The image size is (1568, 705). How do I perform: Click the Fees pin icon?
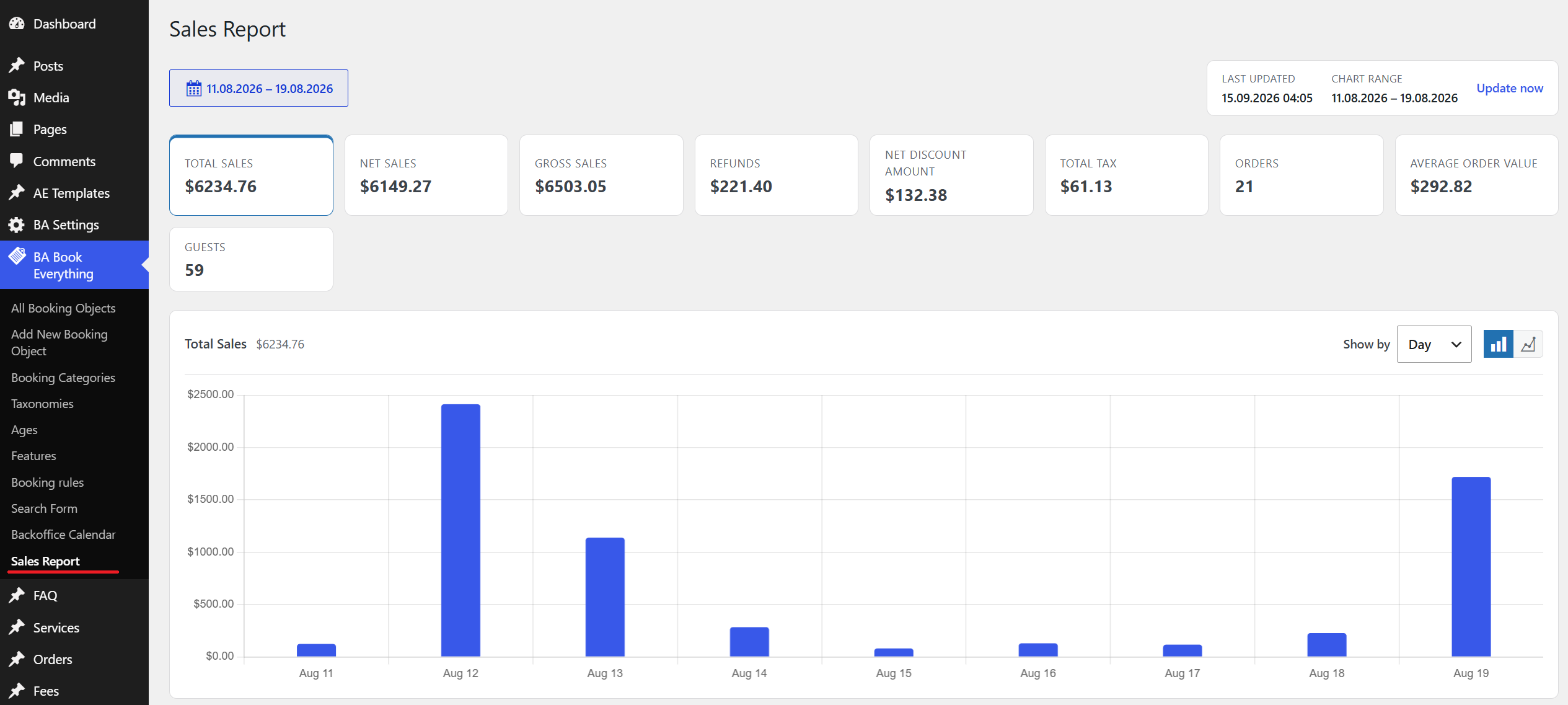point(17,691)
